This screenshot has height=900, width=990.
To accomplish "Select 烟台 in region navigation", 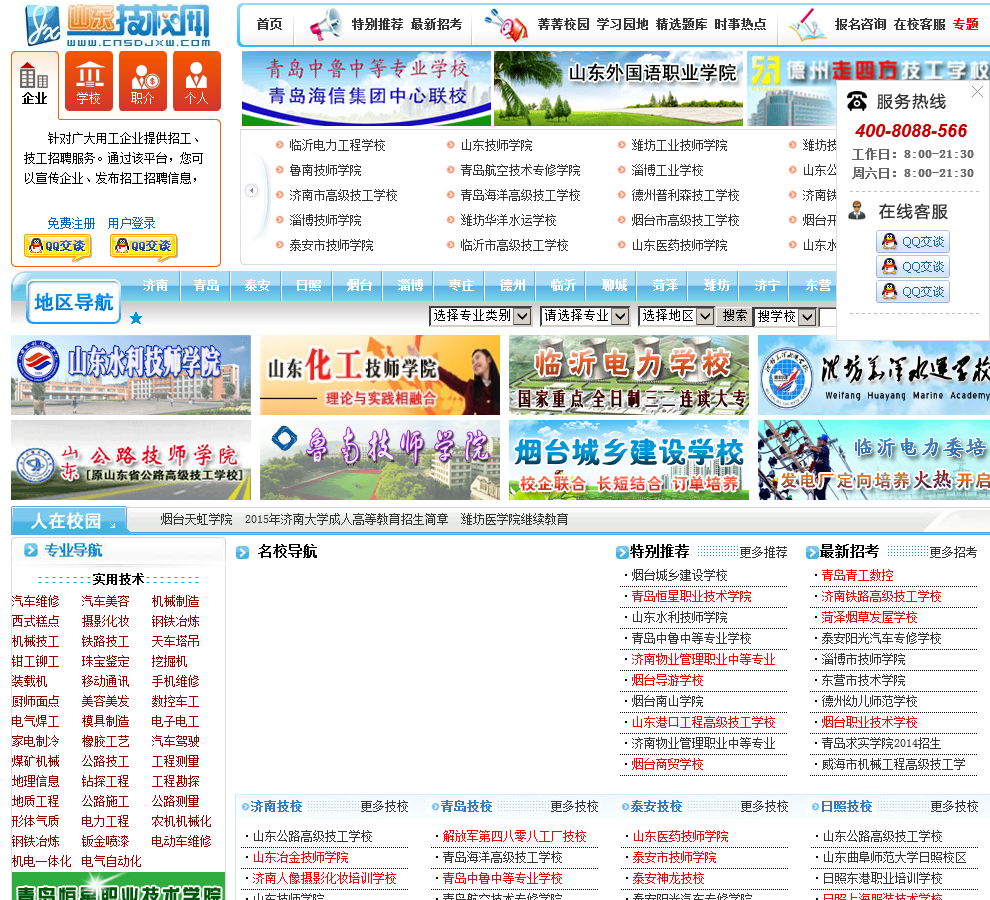I will coord(359,285).
